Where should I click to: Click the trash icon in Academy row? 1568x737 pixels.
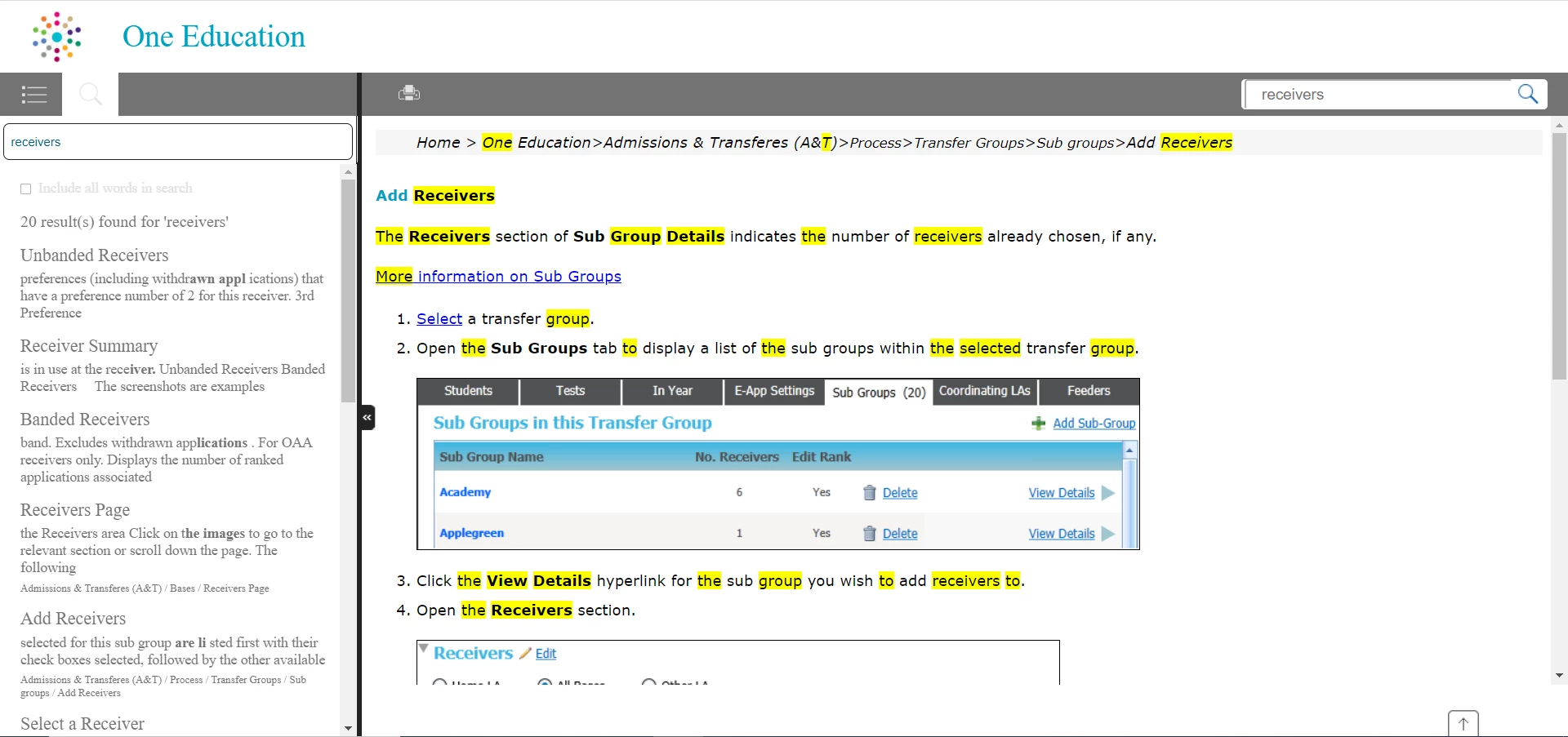pyautogui.click(x=870, y=492)
